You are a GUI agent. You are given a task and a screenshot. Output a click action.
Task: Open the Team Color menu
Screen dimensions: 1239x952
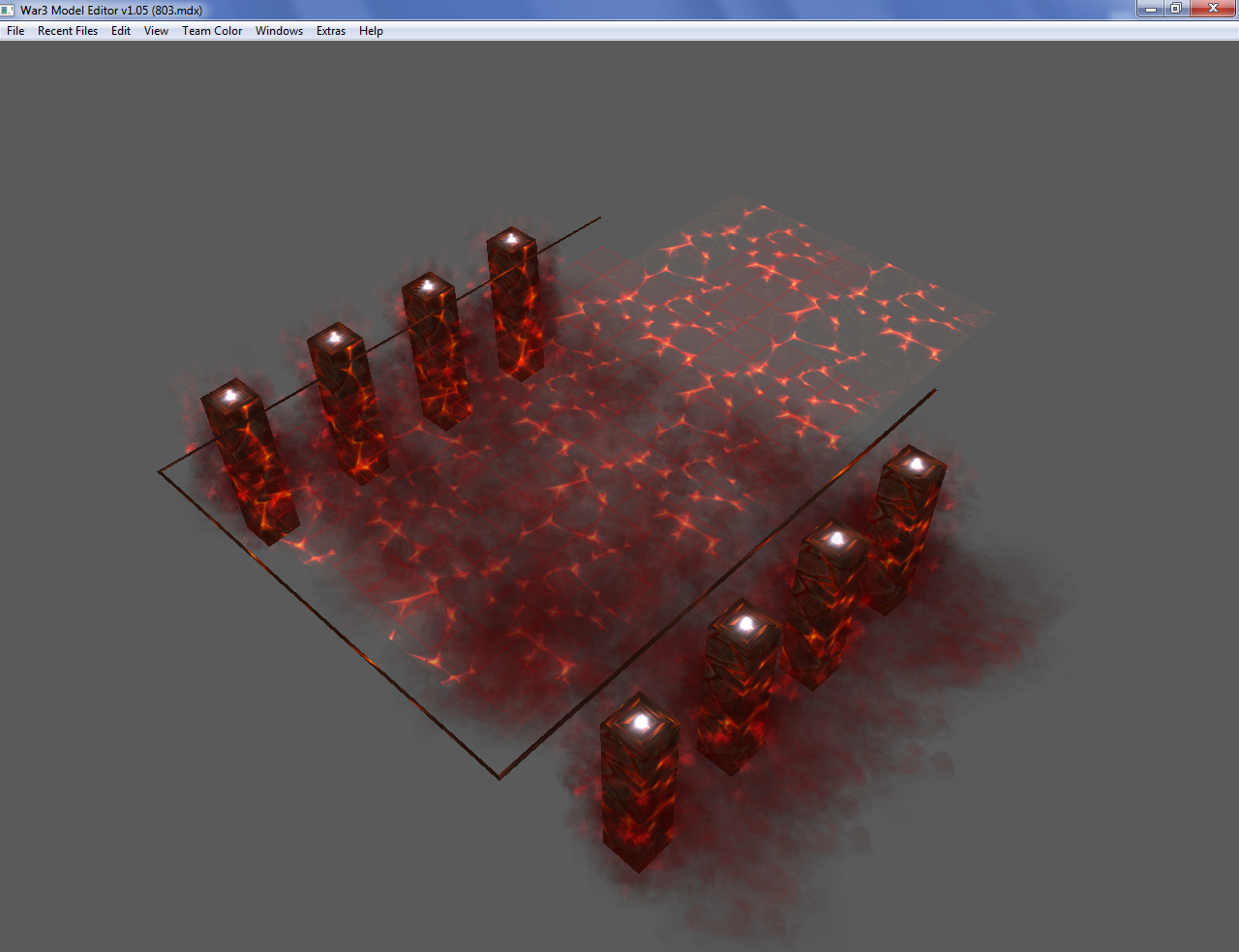pyautogui.click(x=212, y=31)
